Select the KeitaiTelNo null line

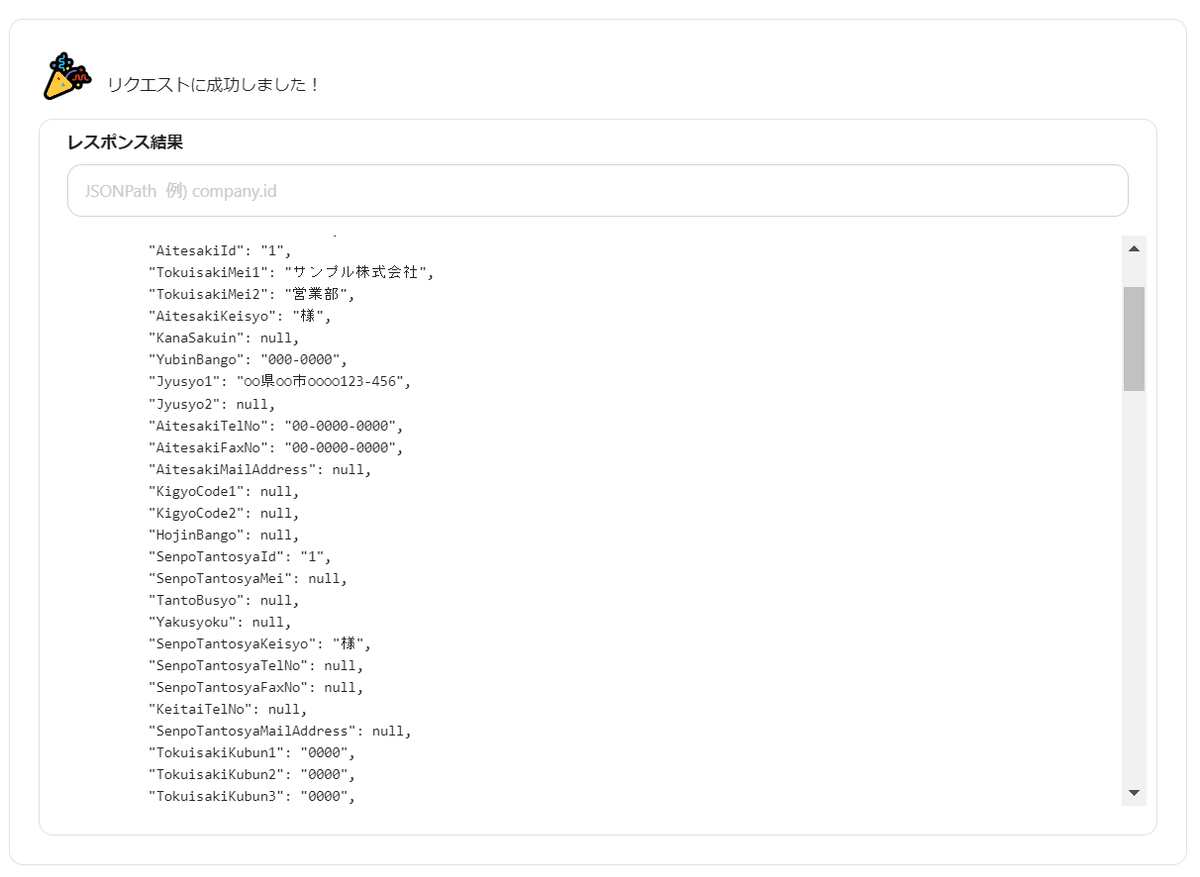(x=227, y=709)
